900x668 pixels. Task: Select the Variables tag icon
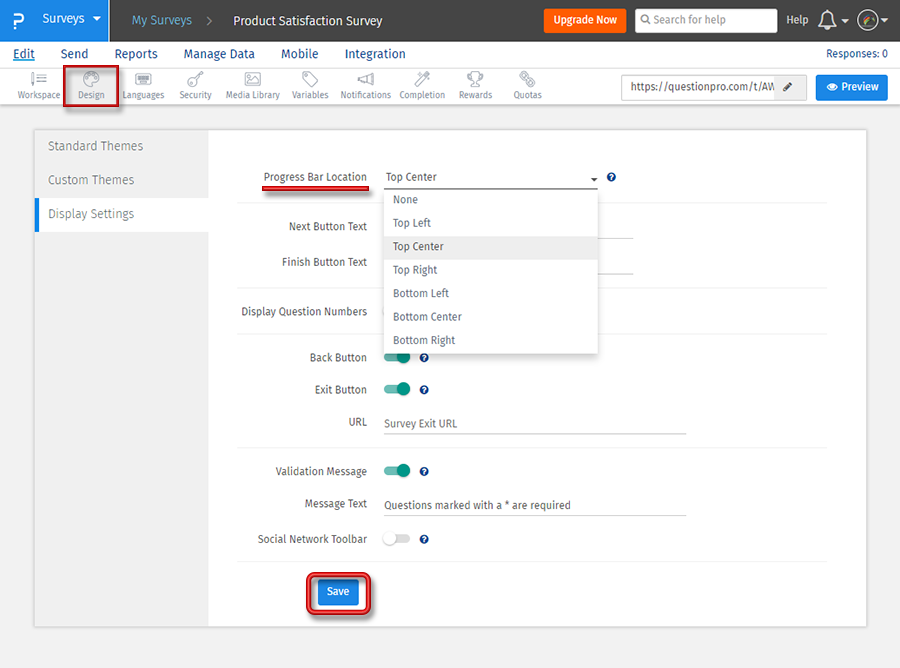[x=310, y=85]
